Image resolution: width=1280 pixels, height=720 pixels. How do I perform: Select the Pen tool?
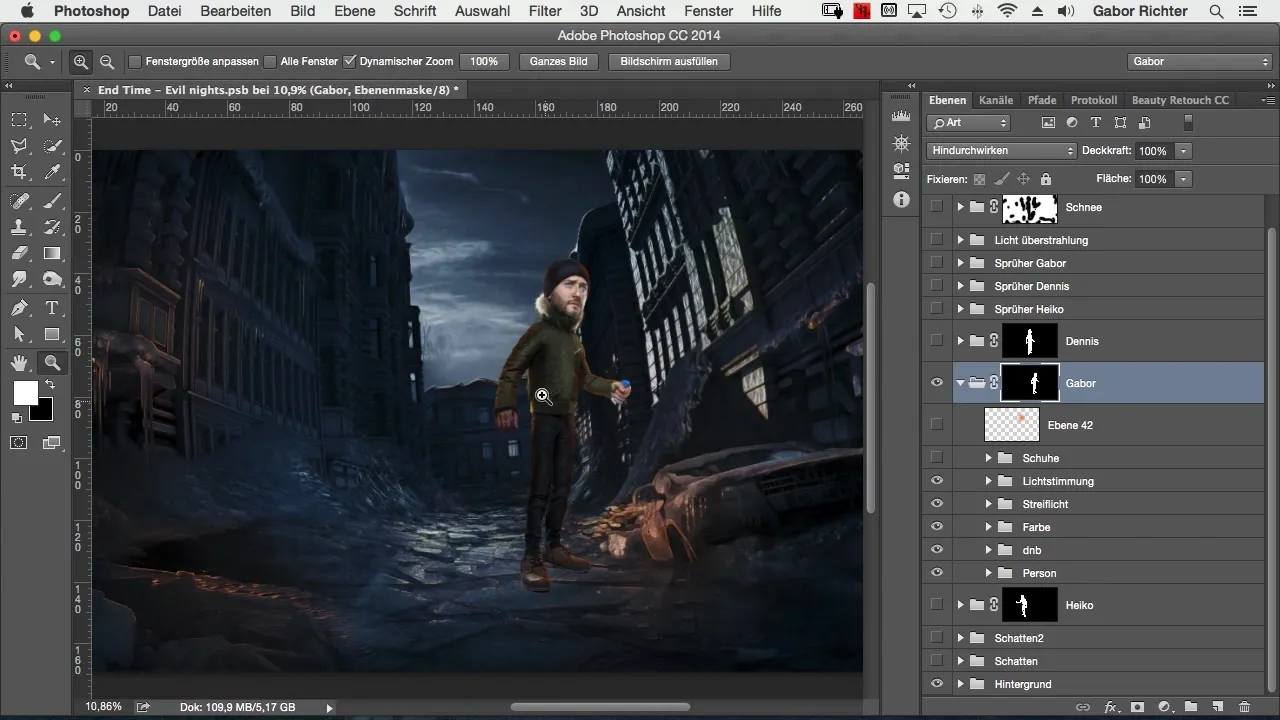pos(19,308)
